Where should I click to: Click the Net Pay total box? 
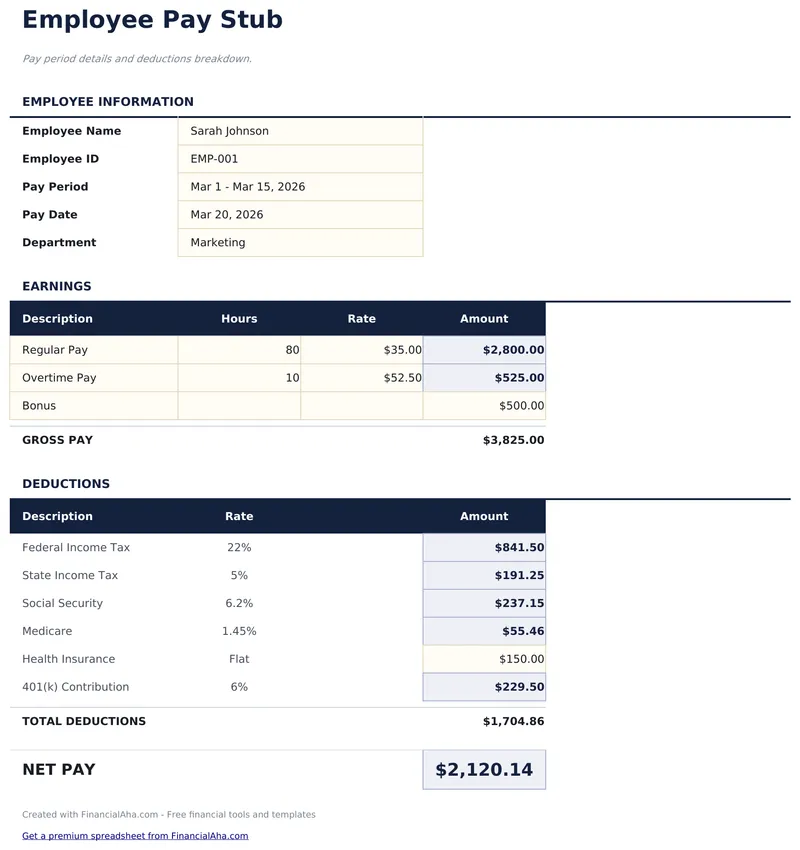click(484, 770)
